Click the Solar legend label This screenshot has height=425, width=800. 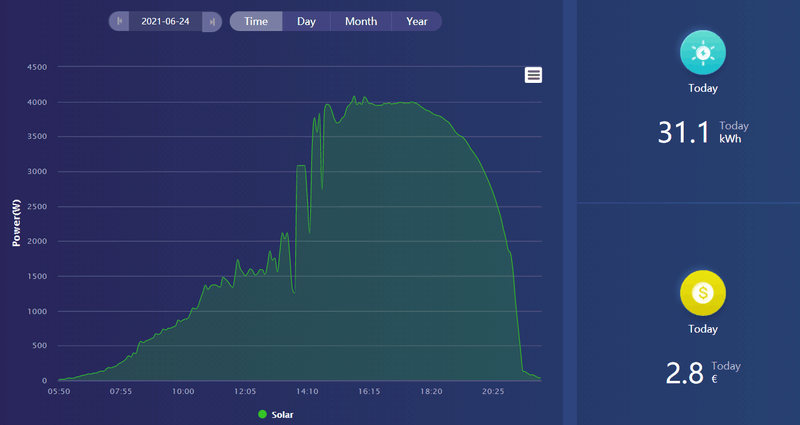point(282,415)
